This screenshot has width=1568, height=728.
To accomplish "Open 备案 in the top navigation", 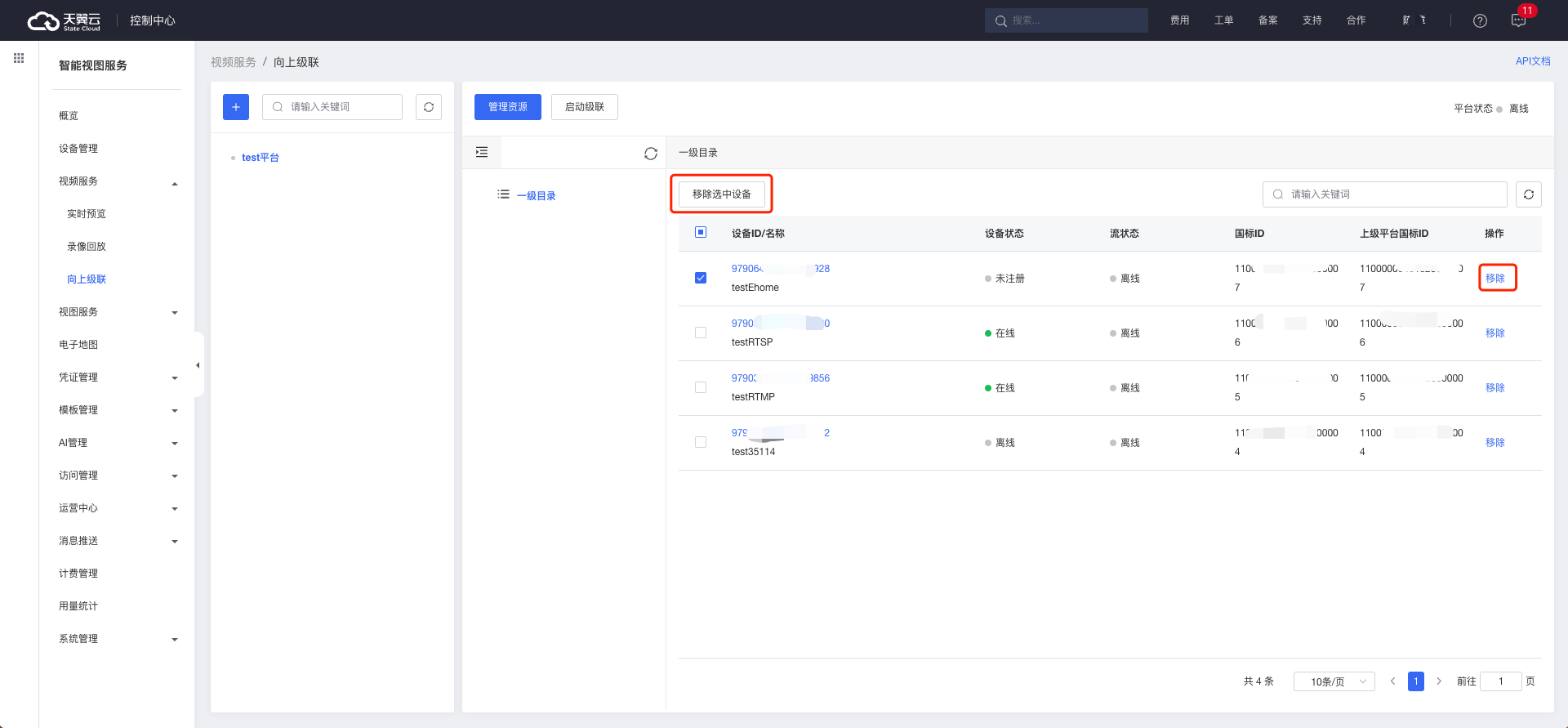I will [x=1268, y=20].
